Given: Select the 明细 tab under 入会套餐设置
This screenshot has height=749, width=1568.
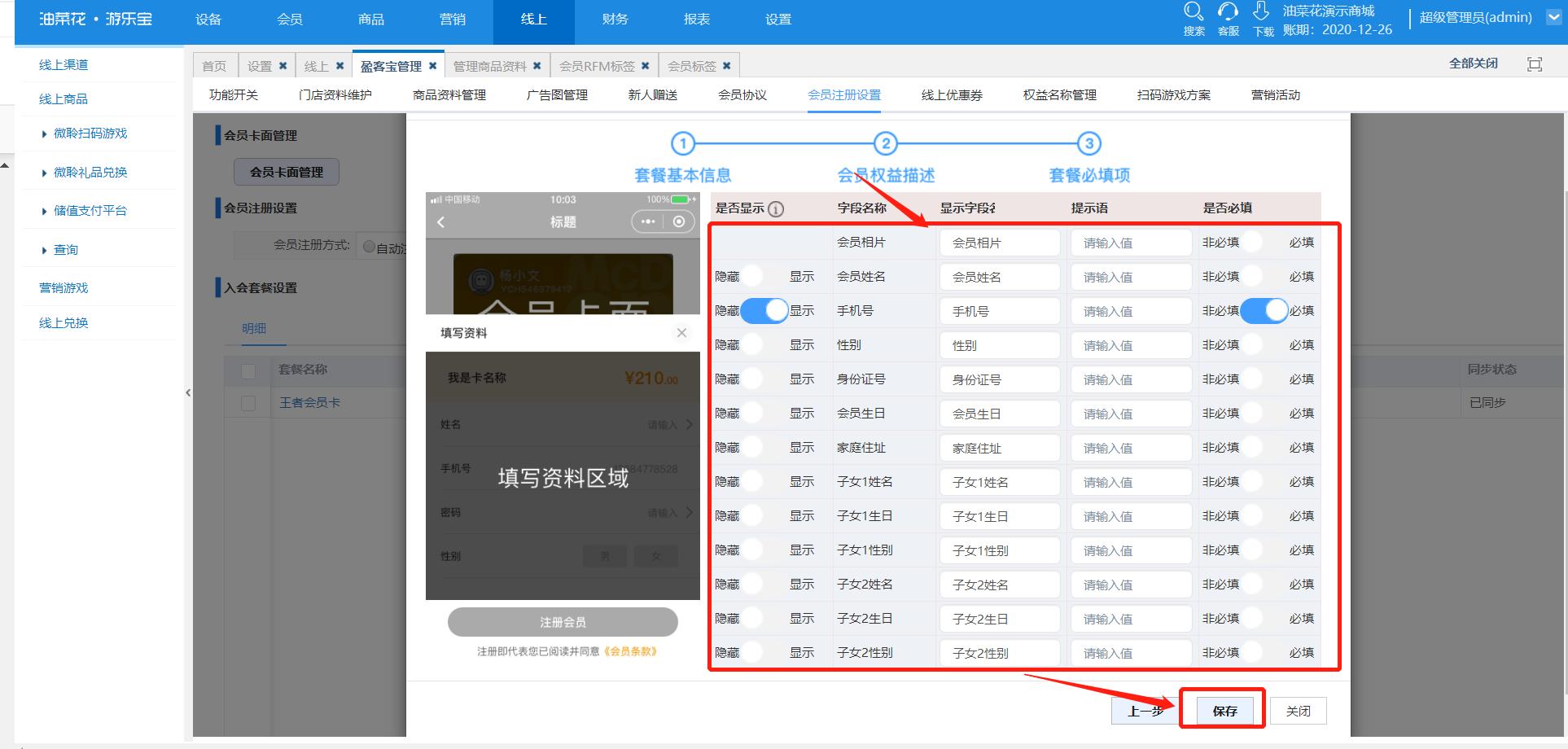Looking at the screenshot, I should click(254, 329).
